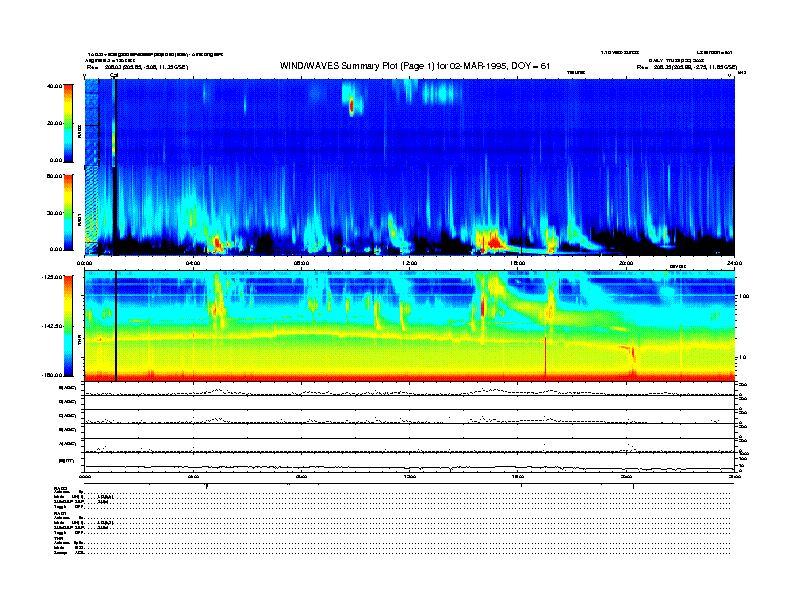
Task: Select the 60.00 tick on RAD1 color scale
Action: pyautogui.click(x=54, y=176)
